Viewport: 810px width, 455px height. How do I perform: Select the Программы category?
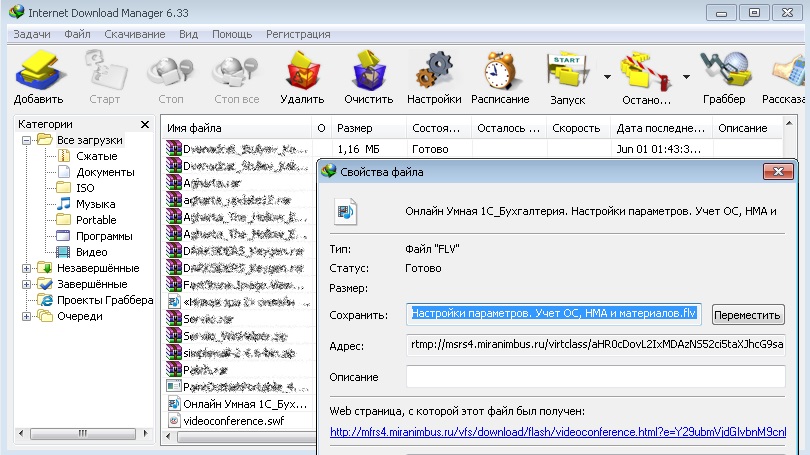104,236
